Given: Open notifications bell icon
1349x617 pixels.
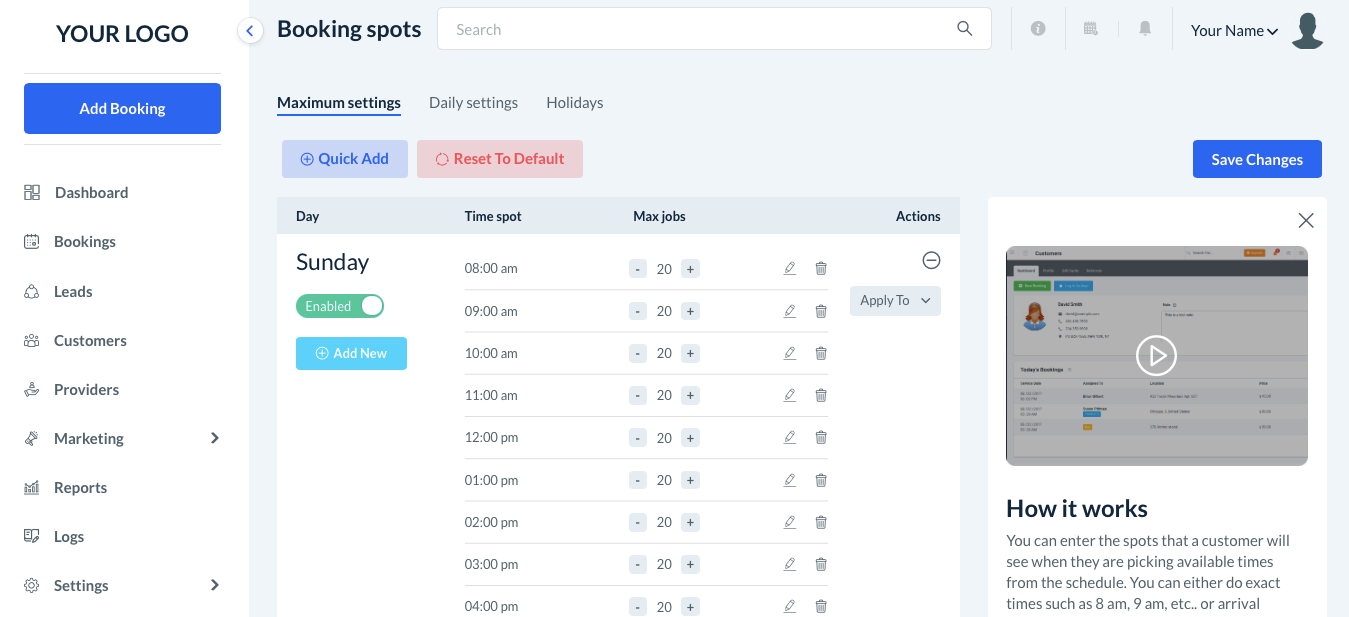Looking at the screenshot, I should (x=1145, y=30).
